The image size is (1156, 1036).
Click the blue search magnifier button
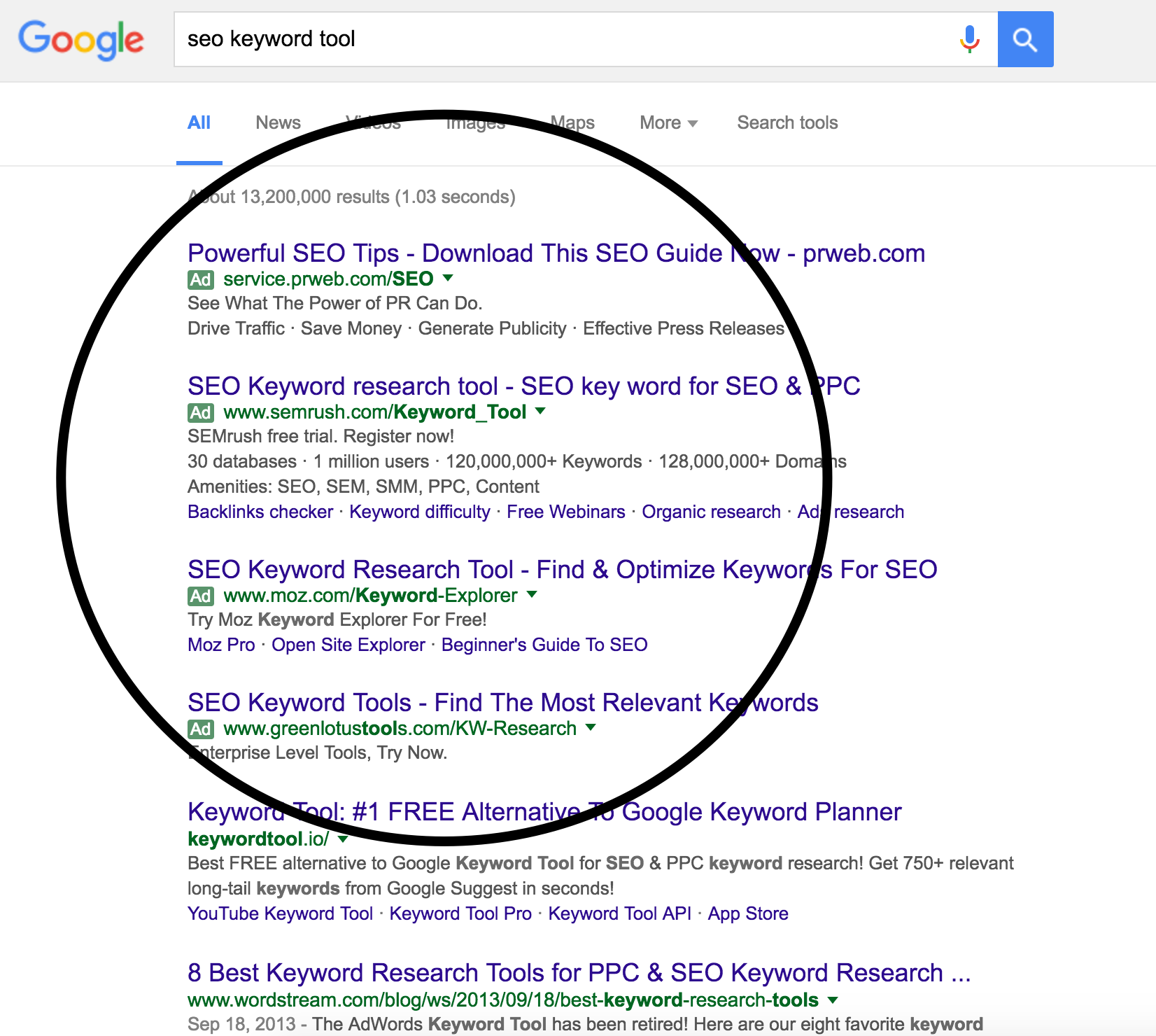[1025, 39]
